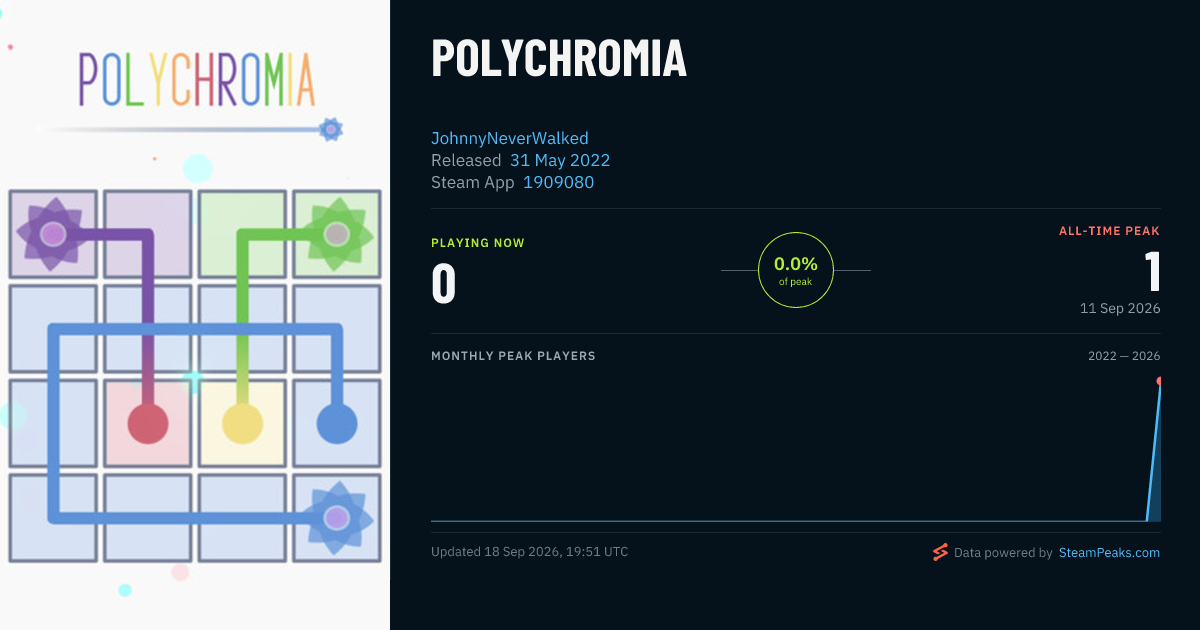Click the rainbow POLYCHROMIA game logo
Image resolution: width=1200 pixels, height=630 pixels.
pyautogui.click(x=197, y=79)
